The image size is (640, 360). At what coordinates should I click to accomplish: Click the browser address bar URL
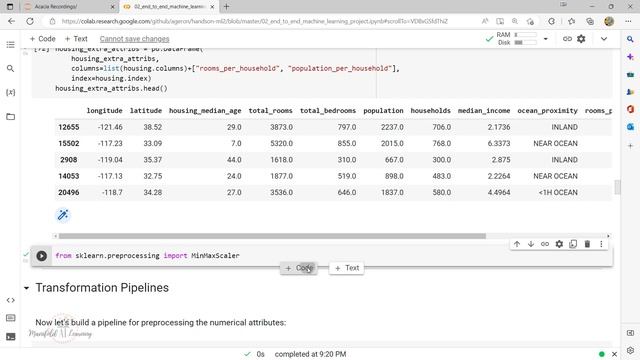[x=255, y=21]
